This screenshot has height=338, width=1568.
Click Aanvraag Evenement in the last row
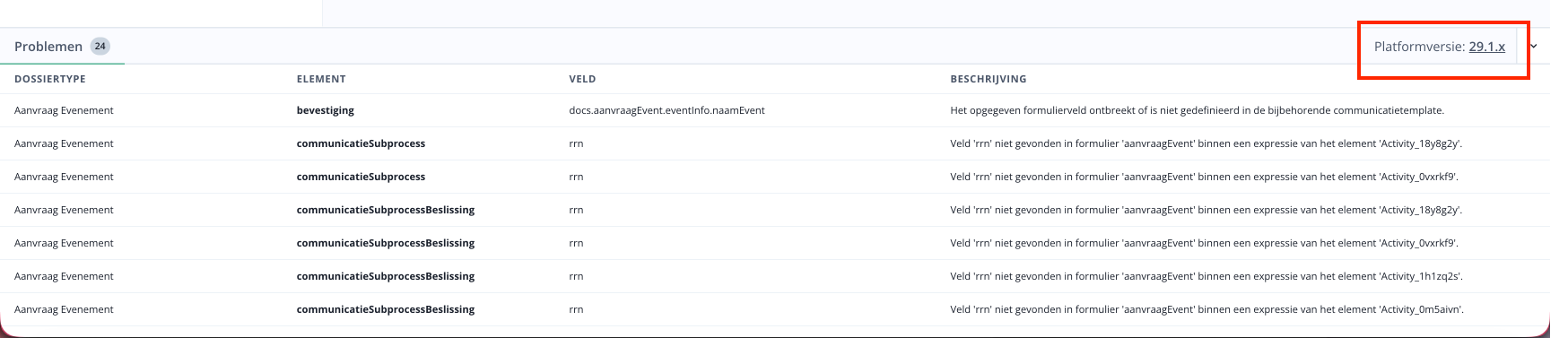coord(64,309)
